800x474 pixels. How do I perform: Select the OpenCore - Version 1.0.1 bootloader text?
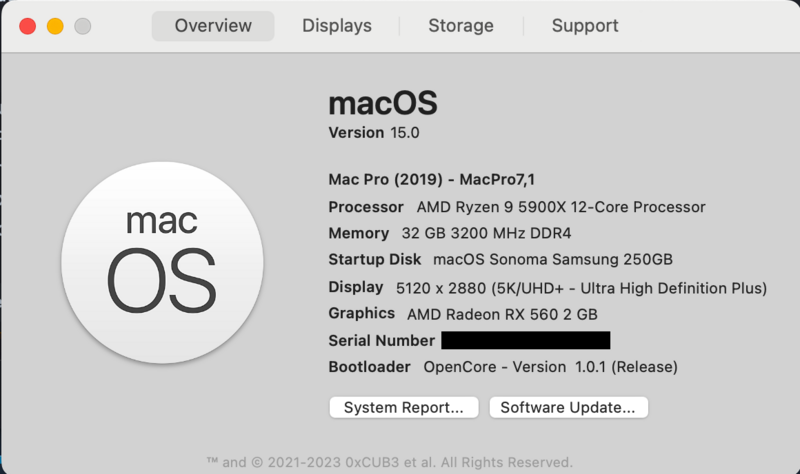tap(551, 367)
